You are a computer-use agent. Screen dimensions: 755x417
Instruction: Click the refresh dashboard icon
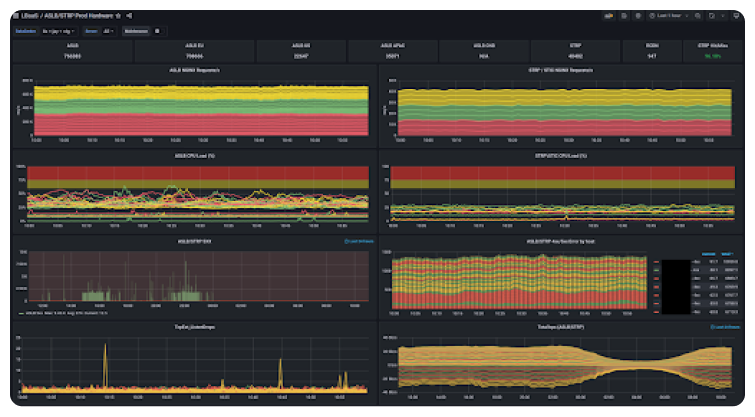pyautogui.click(x=711, y=16)
